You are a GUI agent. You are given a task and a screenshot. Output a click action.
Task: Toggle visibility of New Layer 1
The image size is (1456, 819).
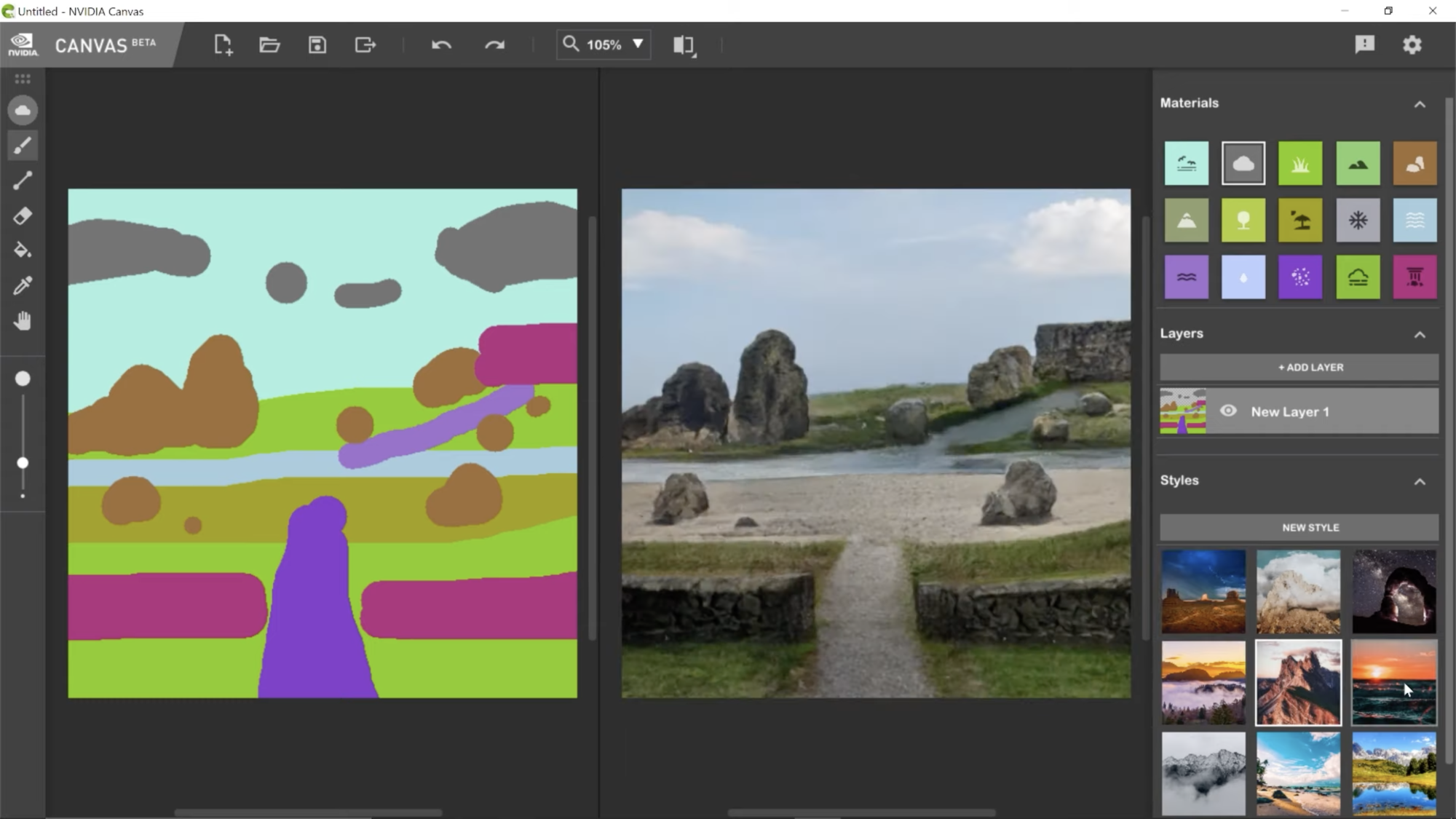click(1228, 411)
